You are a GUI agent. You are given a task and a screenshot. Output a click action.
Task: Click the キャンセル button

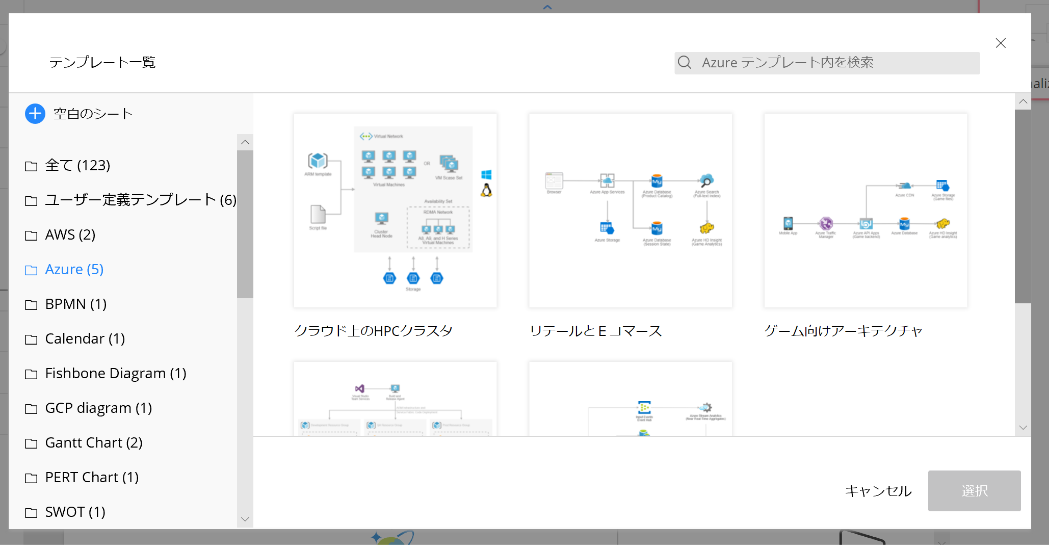coord(878,491)
